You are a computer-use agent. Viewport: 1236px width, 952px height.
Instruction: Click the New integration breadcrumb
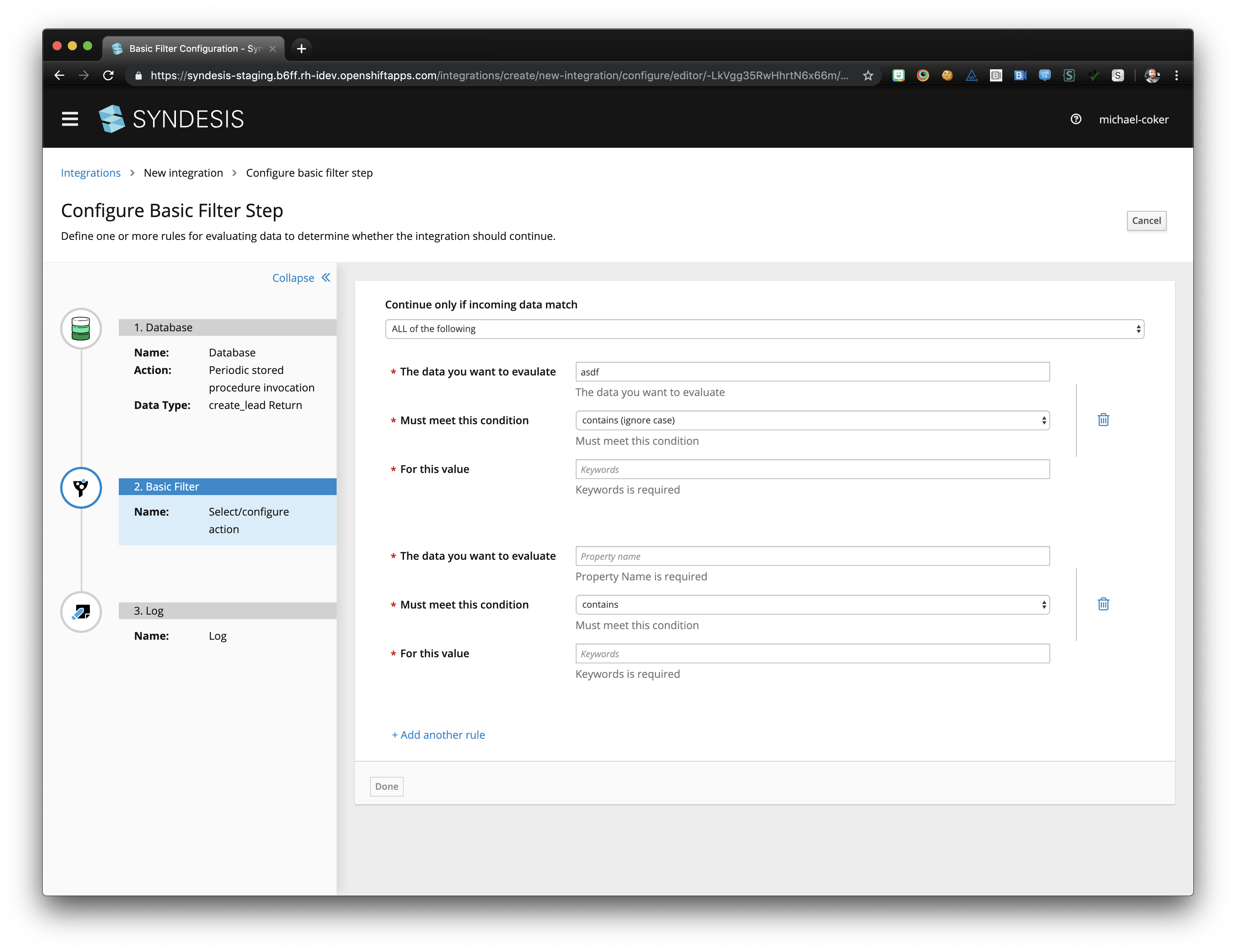click(x=184, y=173)
